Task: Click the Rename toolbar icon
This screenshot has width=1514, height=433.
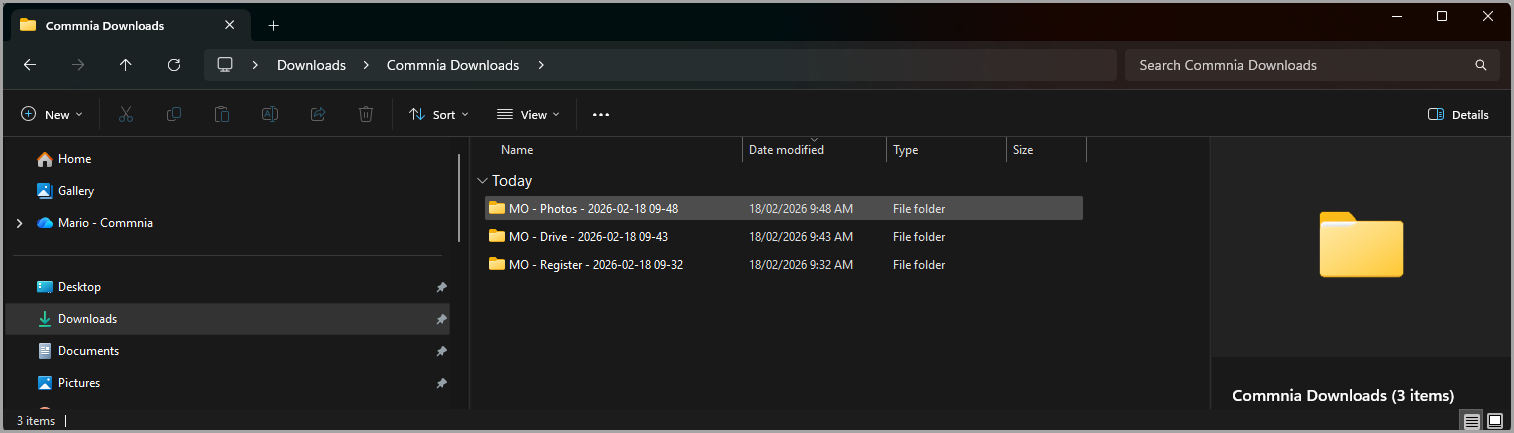Action: (270, 115)
